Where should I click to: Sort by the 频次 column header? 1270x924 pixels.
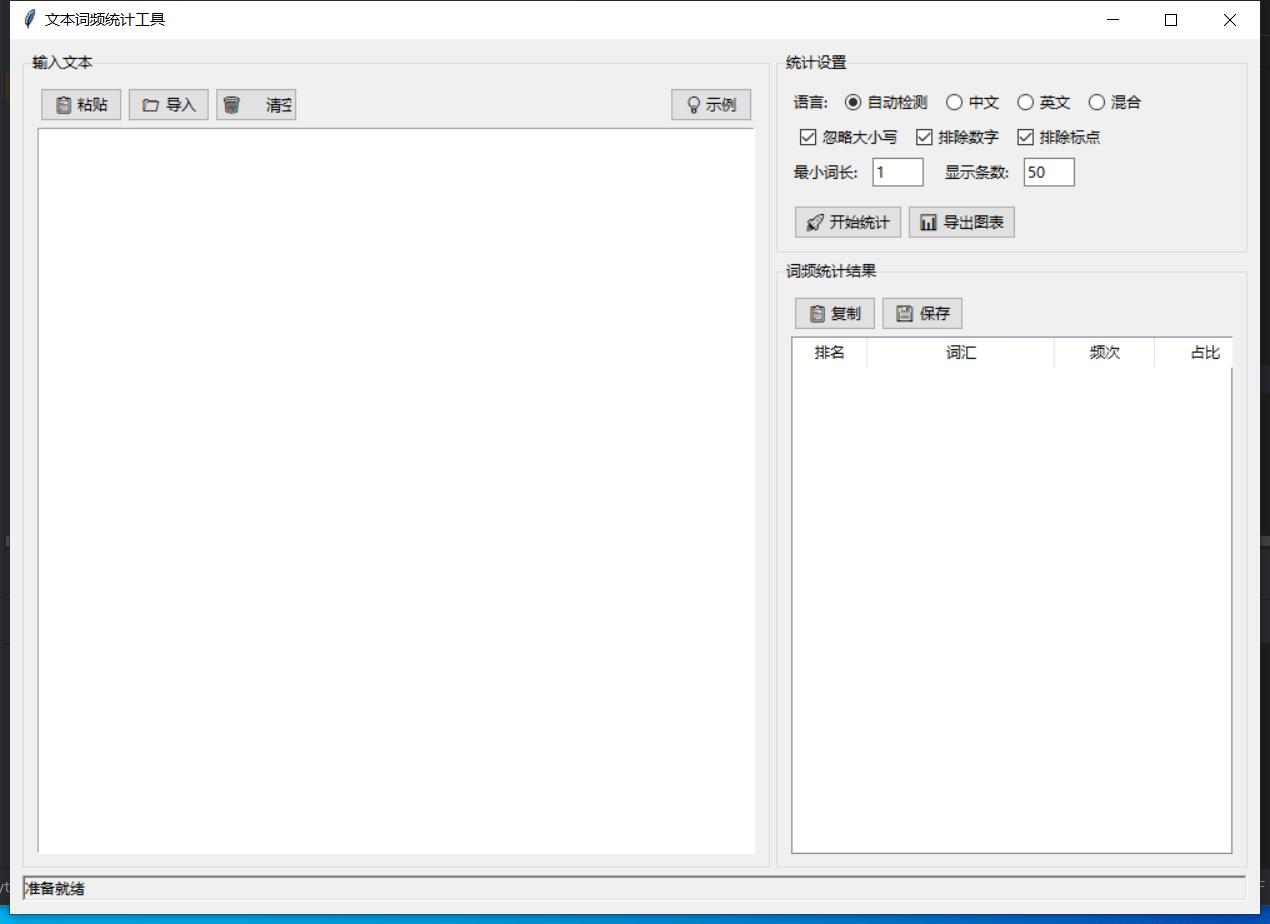pyautogui.click(x=1104, y=353)
